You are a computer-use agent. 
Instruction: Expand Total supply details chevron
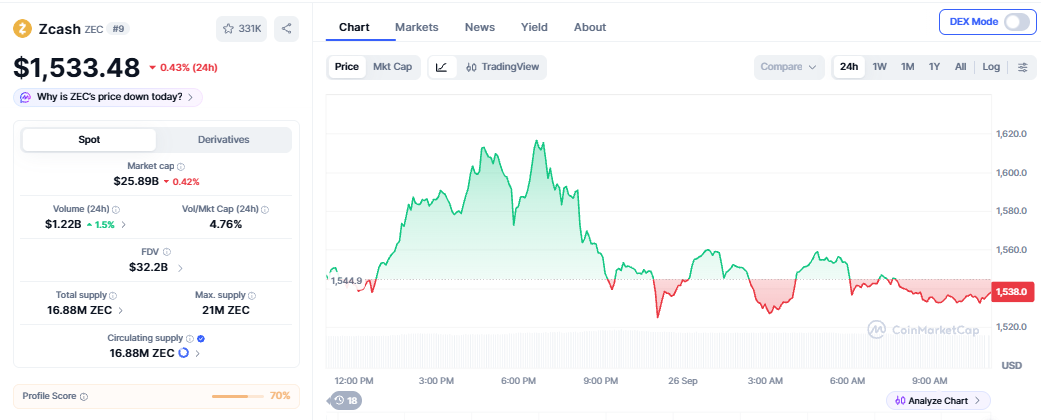coord(121,310)
